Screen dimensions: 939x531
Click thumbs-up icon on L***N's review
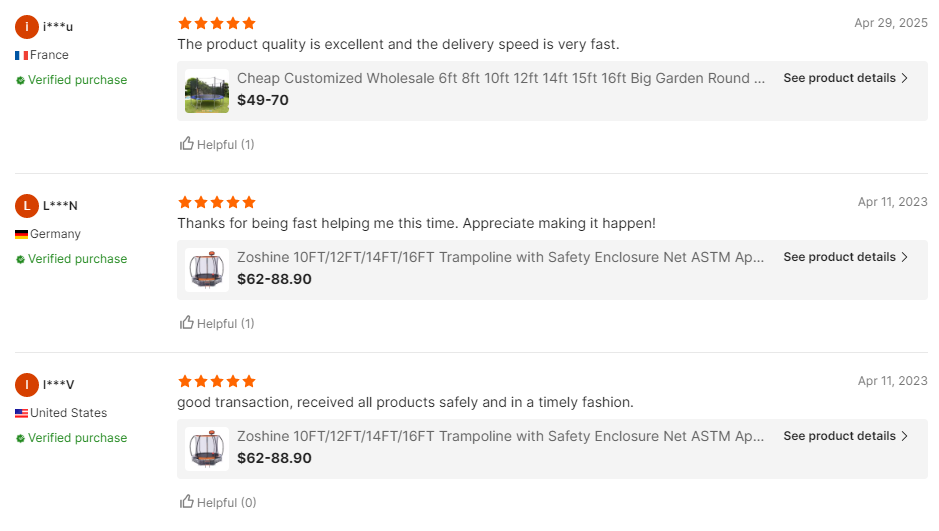[x=187, y=323]
